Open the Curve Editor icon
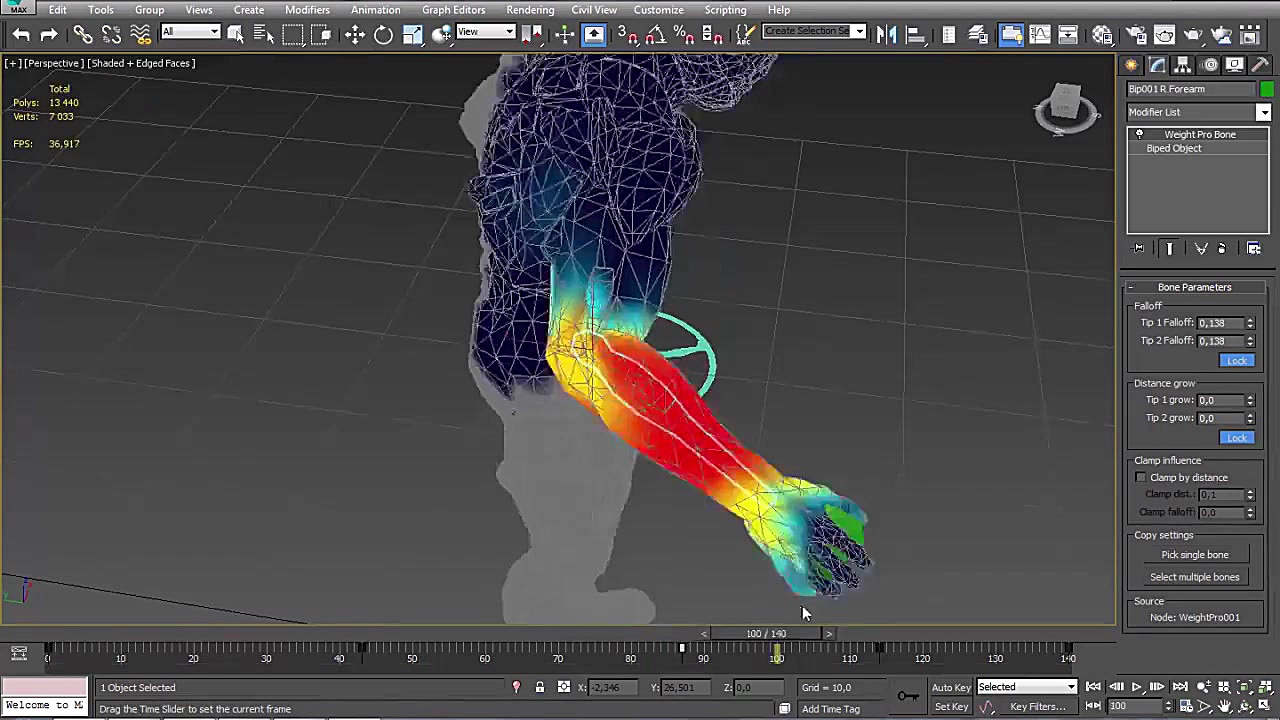 (1040, 35)
